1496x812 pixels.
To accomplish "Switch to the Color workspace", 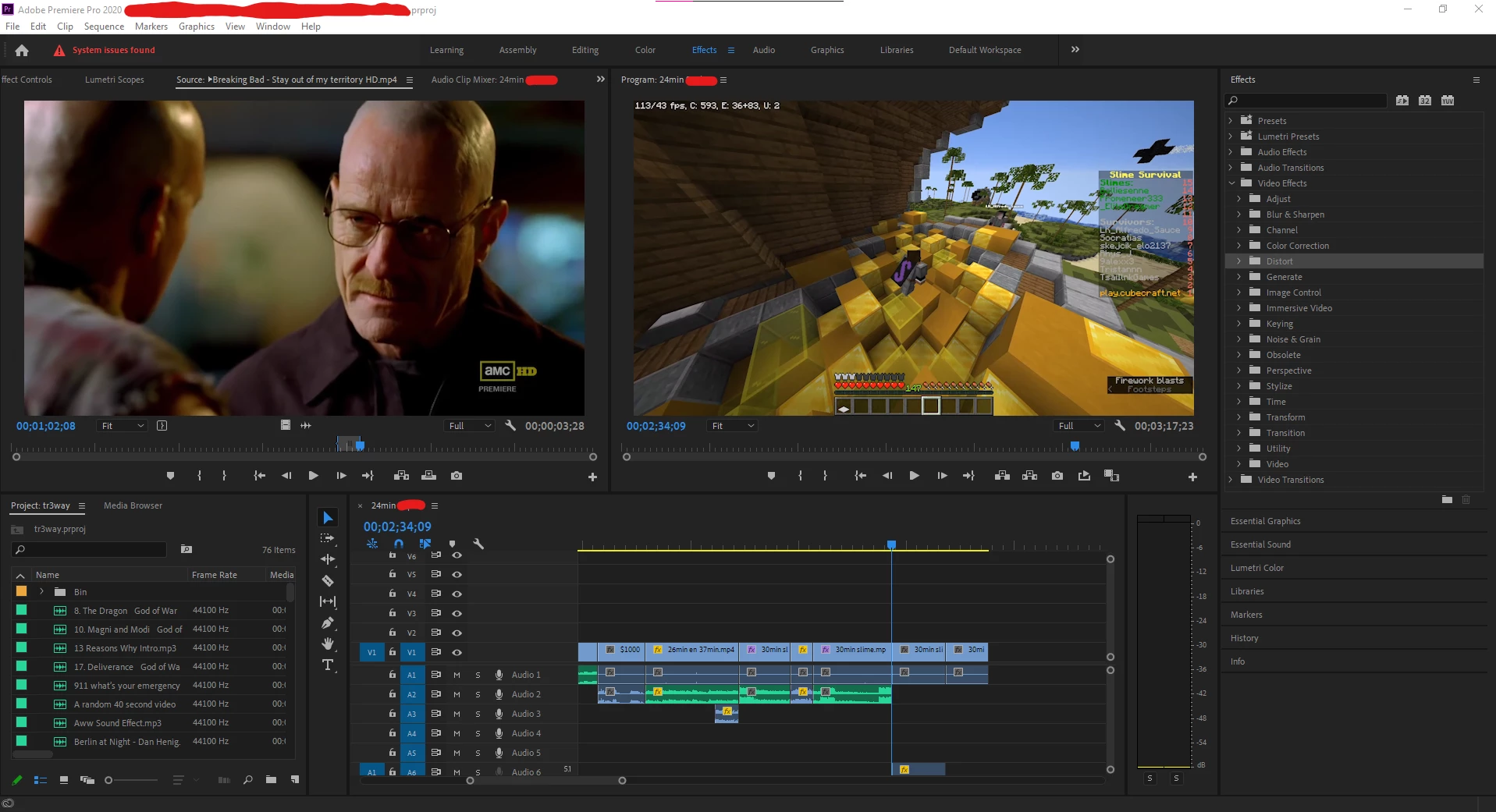I will [645, 50].
